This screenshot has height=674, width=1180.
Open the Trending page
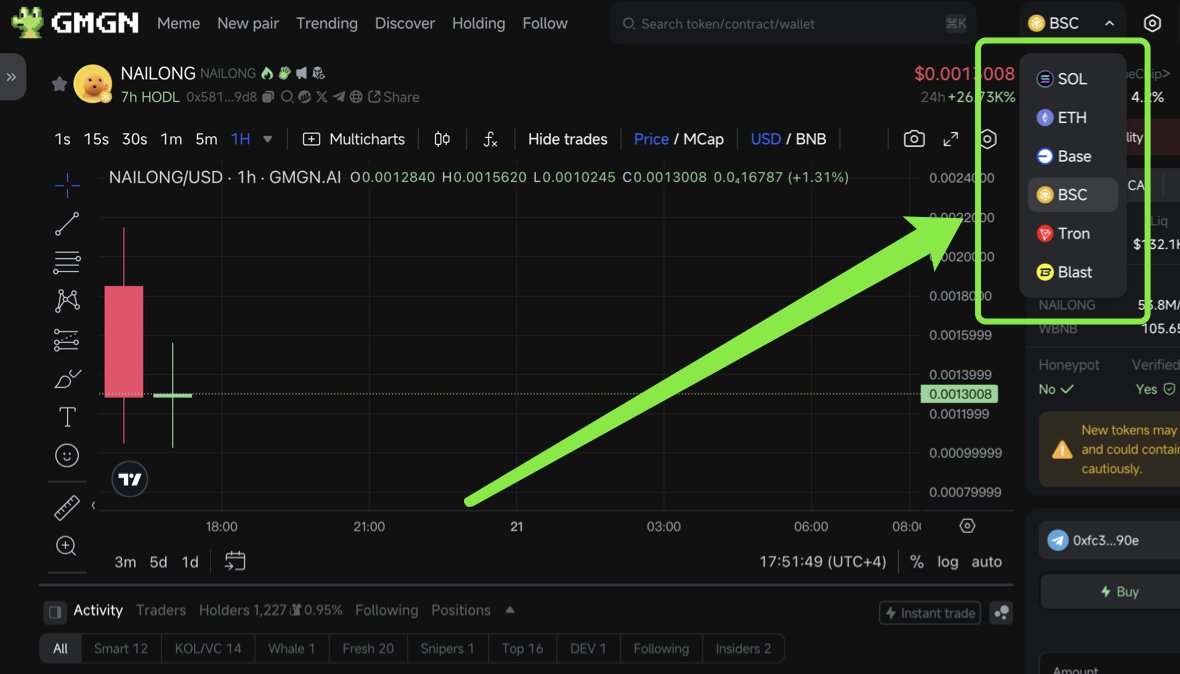tap(327, 23)
